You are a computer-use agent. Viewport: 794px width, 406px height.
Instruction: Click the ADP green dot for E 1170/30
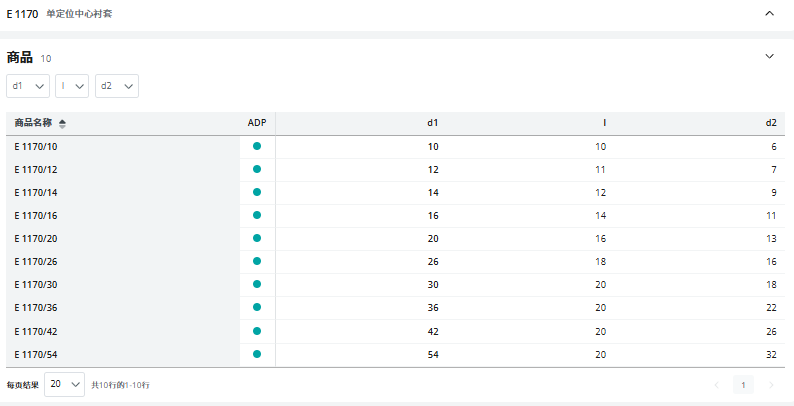point(257,284)
